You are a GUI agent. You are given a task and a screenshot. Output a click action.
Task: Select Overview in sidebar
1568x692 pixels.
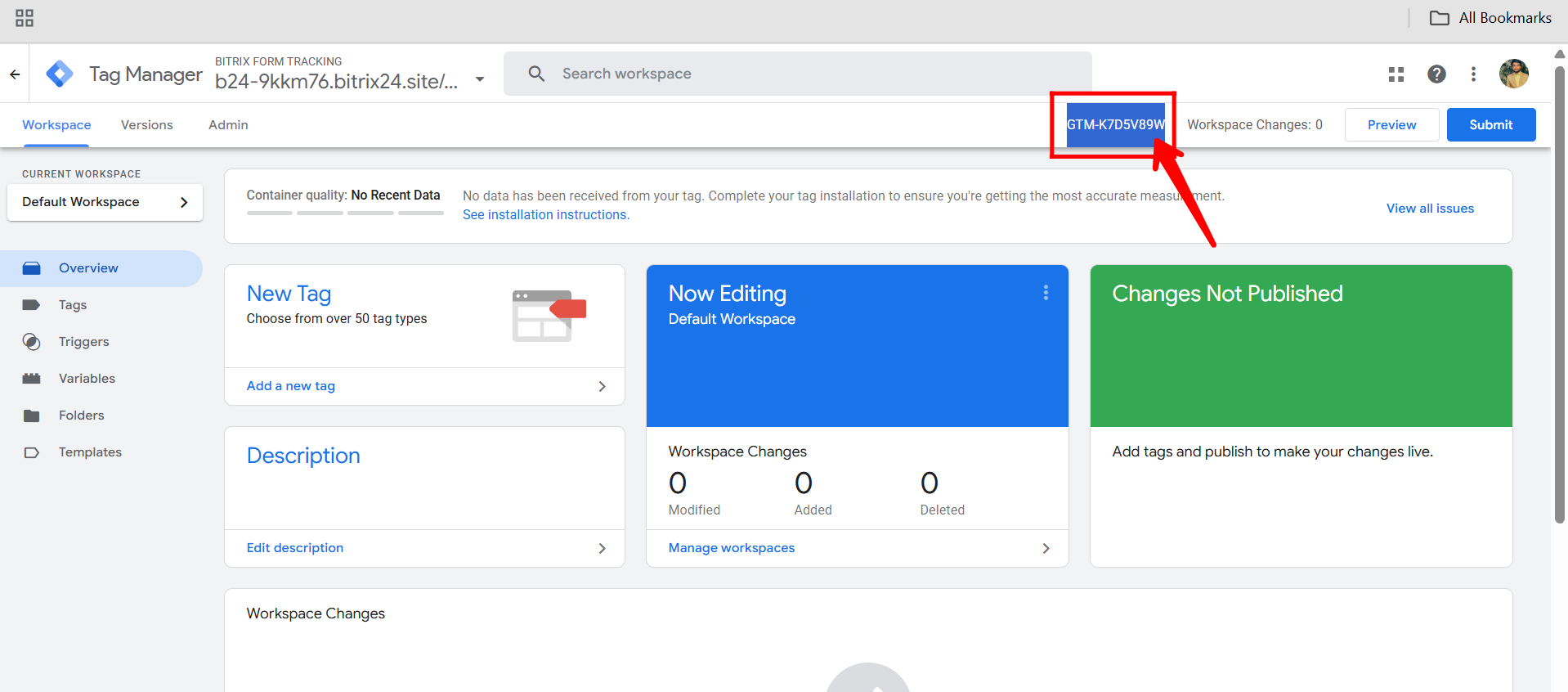click(x=101, y=268)
